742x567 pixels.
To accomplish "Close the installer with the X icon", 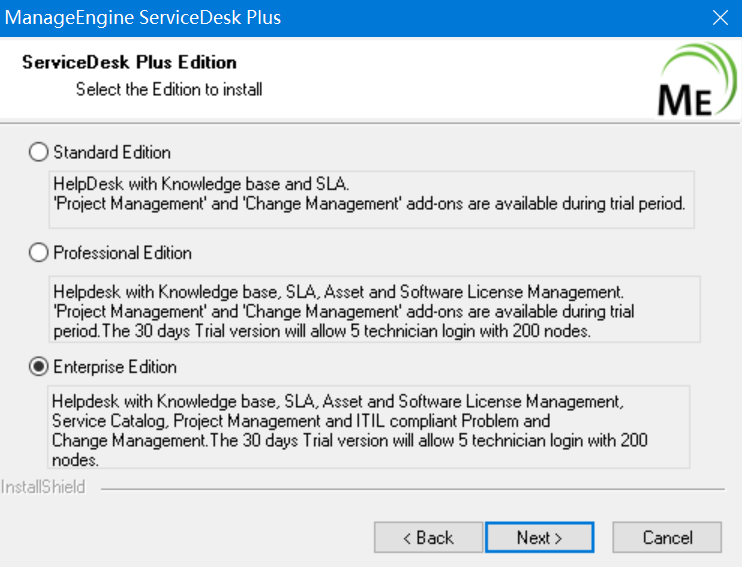I will (x=719, y=18).
